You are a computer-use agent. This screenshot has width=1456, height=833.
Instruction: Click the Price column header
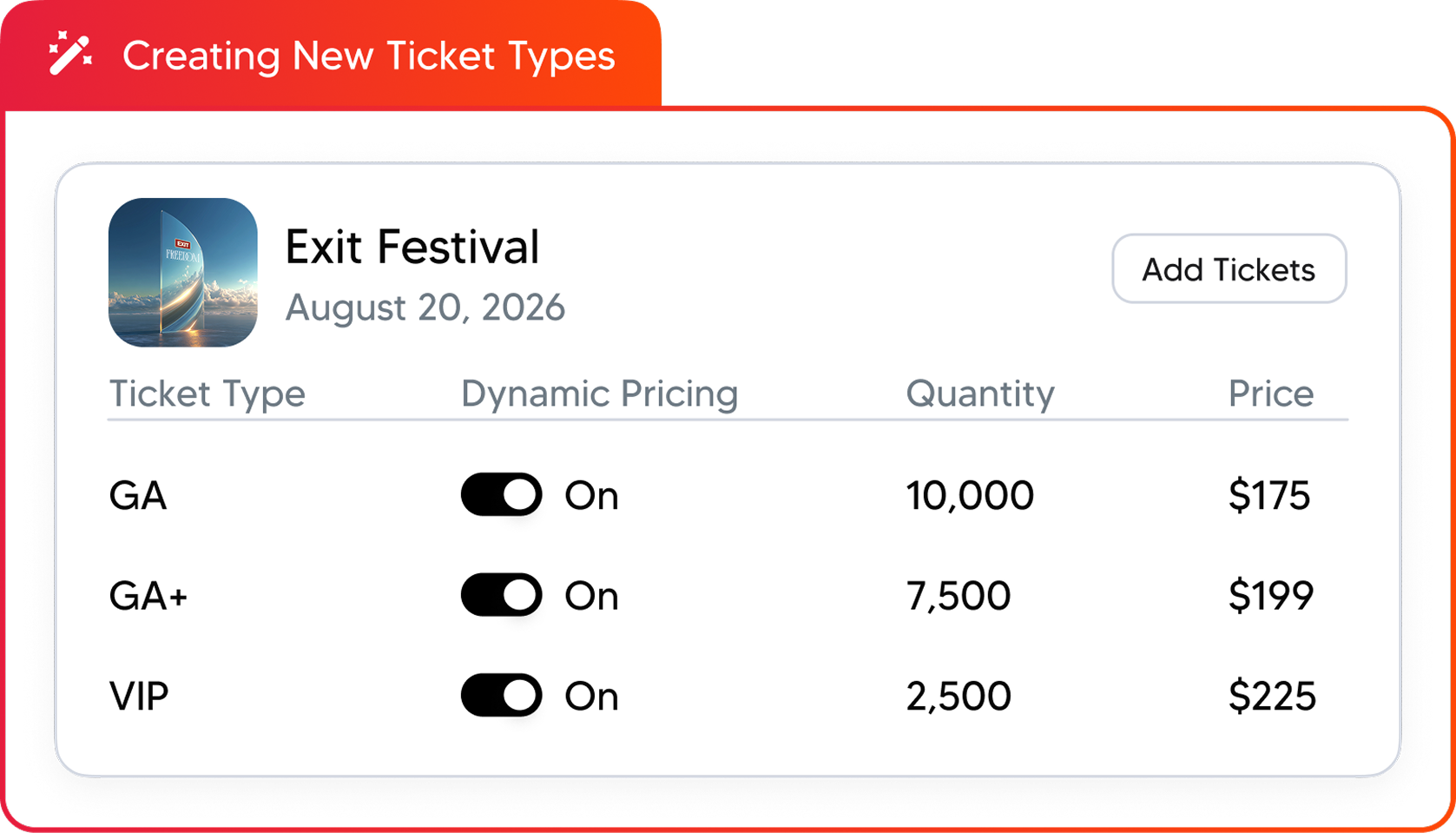(1270, 393)
